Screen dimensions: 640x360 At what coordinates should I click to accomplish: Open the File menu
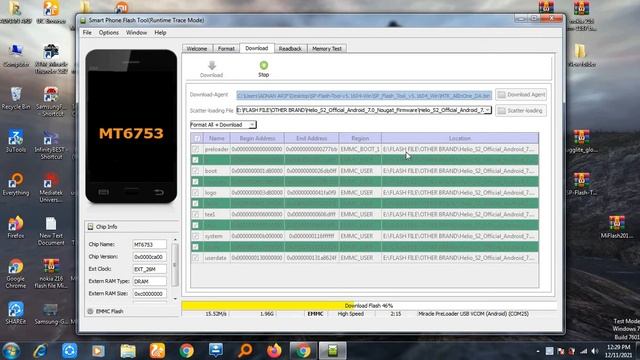(87, 33)
